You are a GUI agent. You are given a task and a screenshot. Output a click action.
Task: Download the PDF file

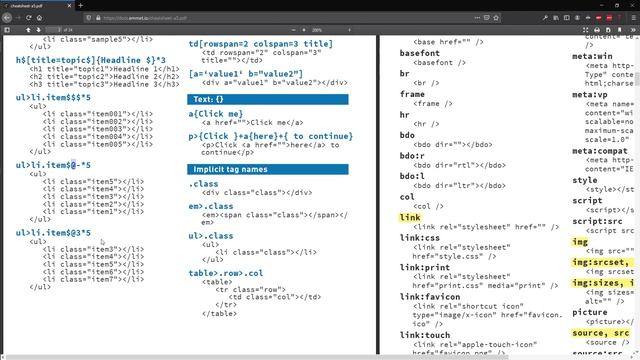click(608, 30)
